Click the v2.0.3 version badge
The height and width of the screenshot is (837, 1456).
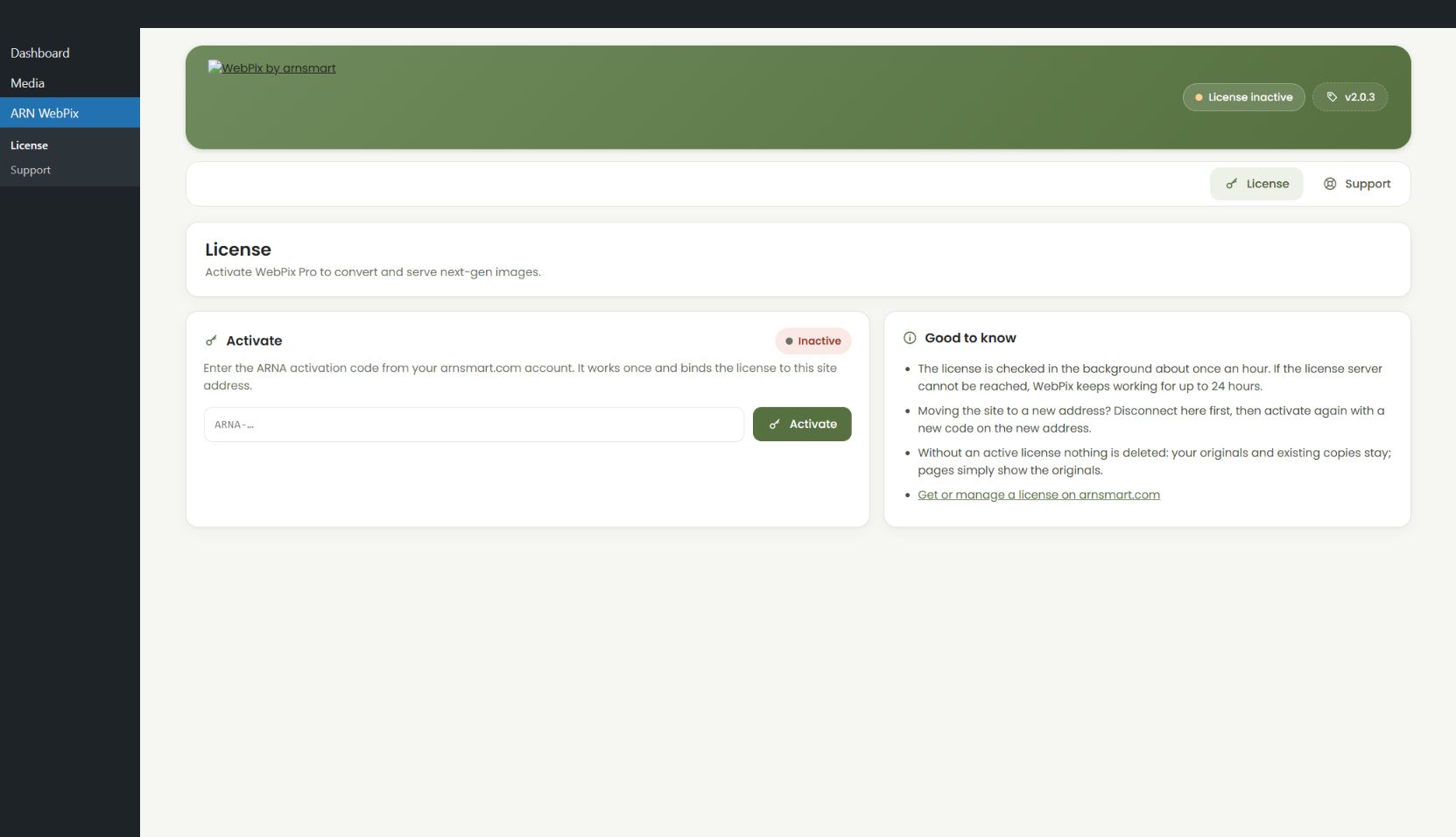(1350, 97)
